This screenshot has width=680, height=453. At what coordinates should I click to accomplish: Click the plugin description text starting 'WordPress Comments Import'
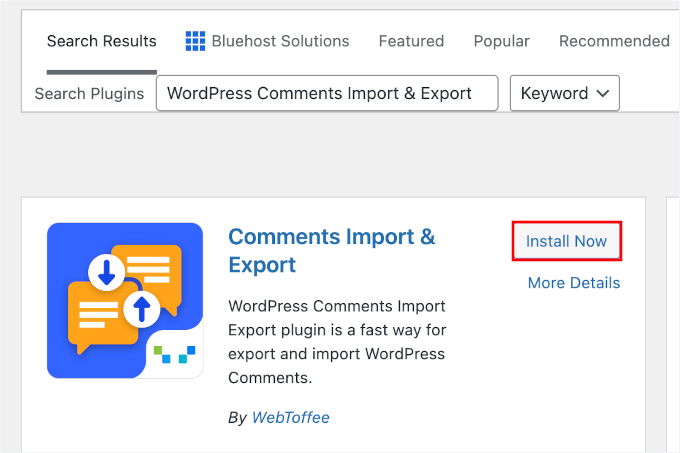337,342
